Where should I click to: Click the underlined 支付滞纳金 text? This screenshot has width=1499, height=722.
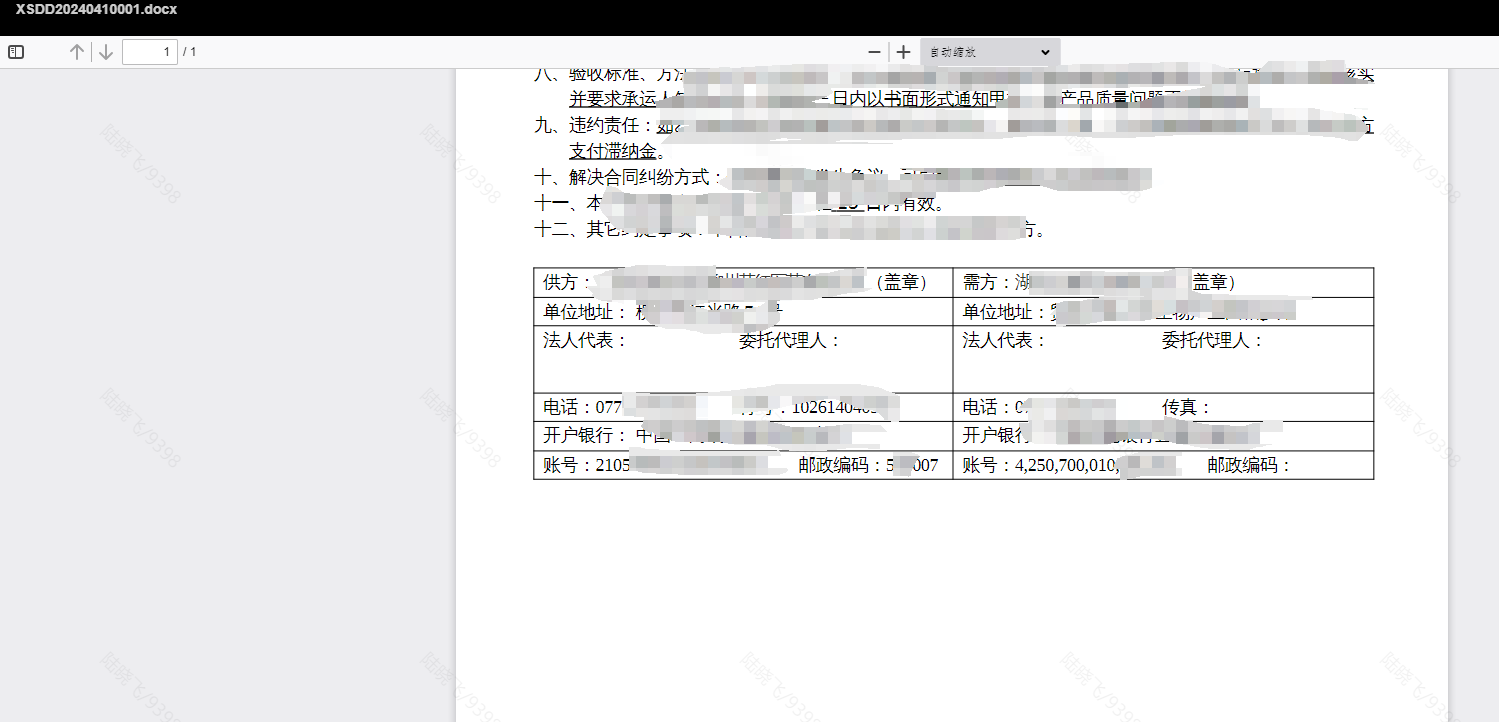click(613, 151)
